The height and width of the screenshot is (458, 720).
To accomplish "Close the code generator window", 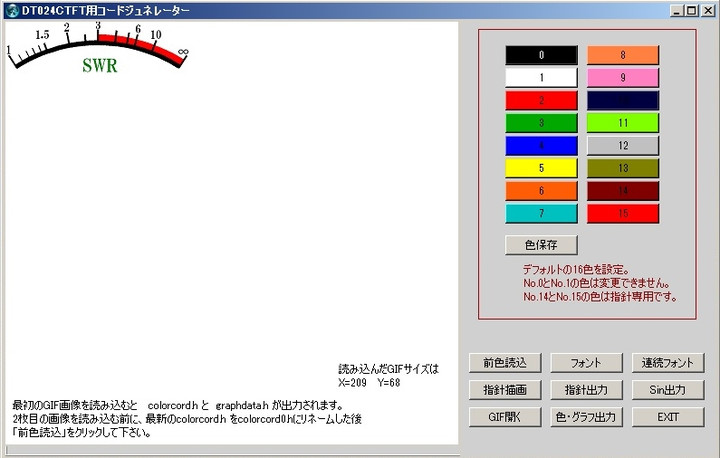I will point(708,10).
